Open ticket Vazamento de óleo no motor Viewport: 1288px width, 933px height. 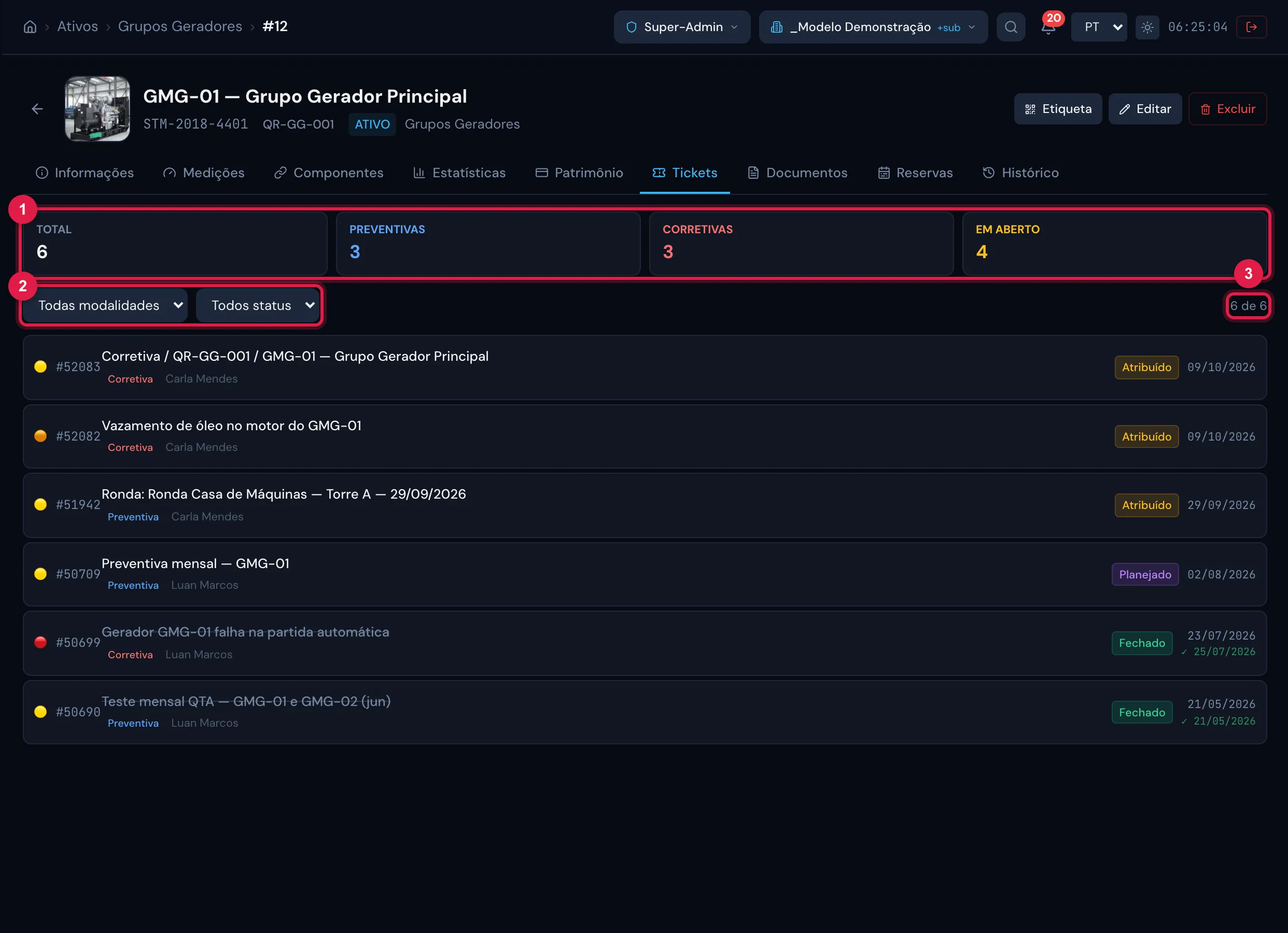[x=645, y=436]
